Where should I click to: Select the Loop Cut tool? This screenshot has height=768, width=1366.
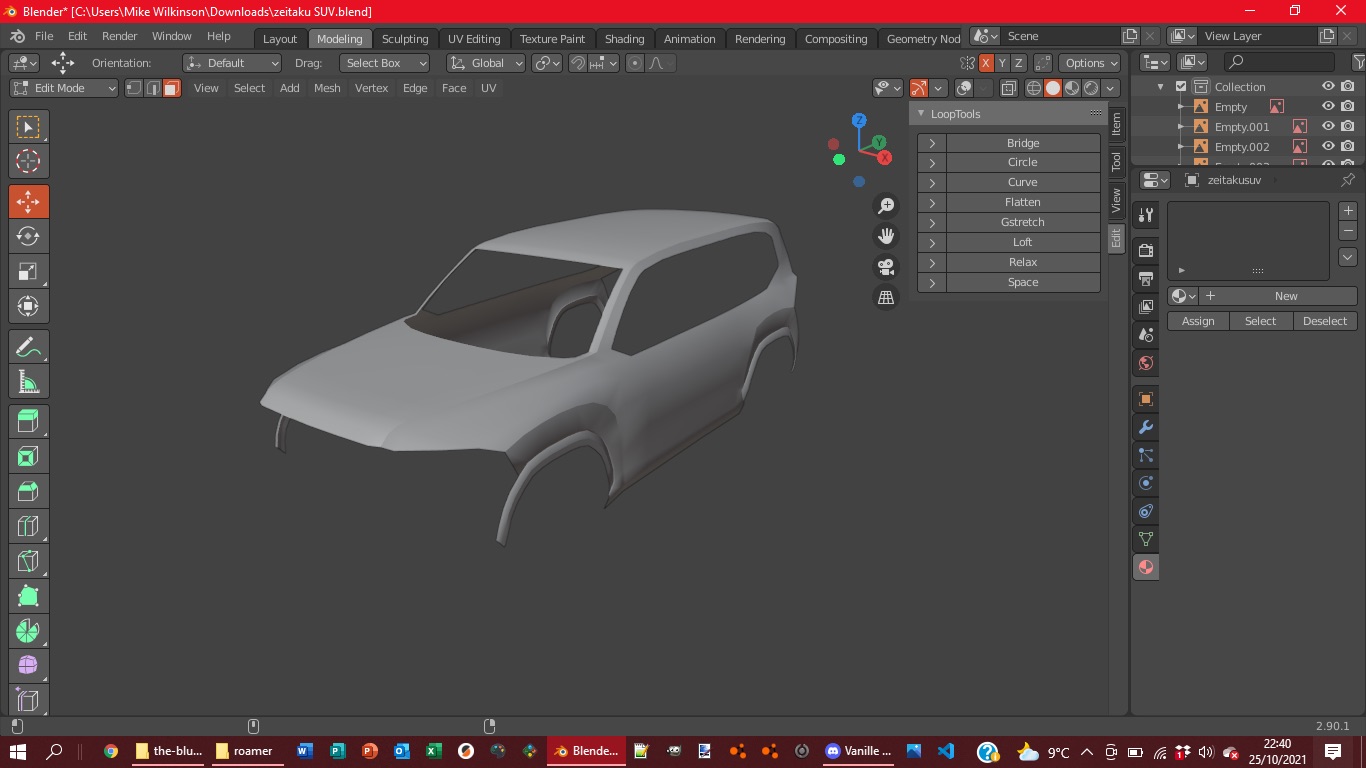tap(28, 526)
